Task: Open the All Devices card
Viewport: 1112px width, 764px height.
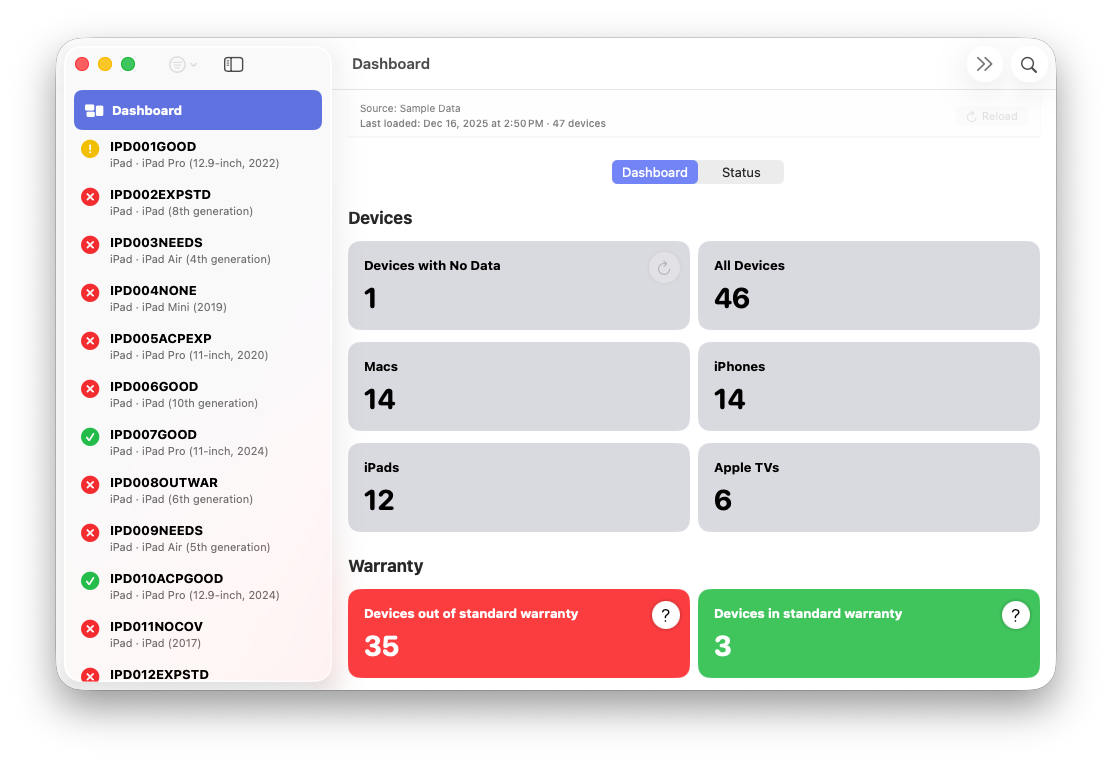Action: 868,285
